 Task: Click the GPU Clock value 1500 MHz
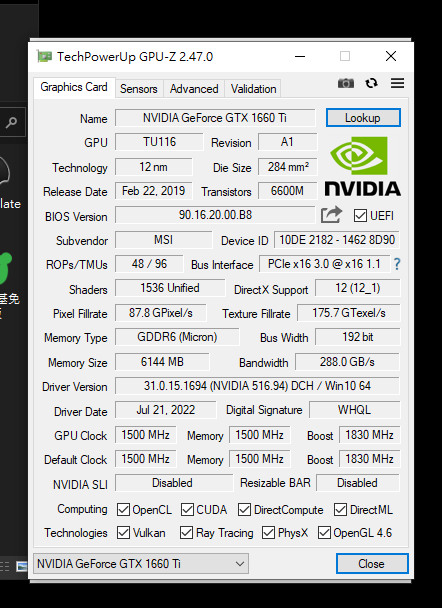tap(145, 435)
